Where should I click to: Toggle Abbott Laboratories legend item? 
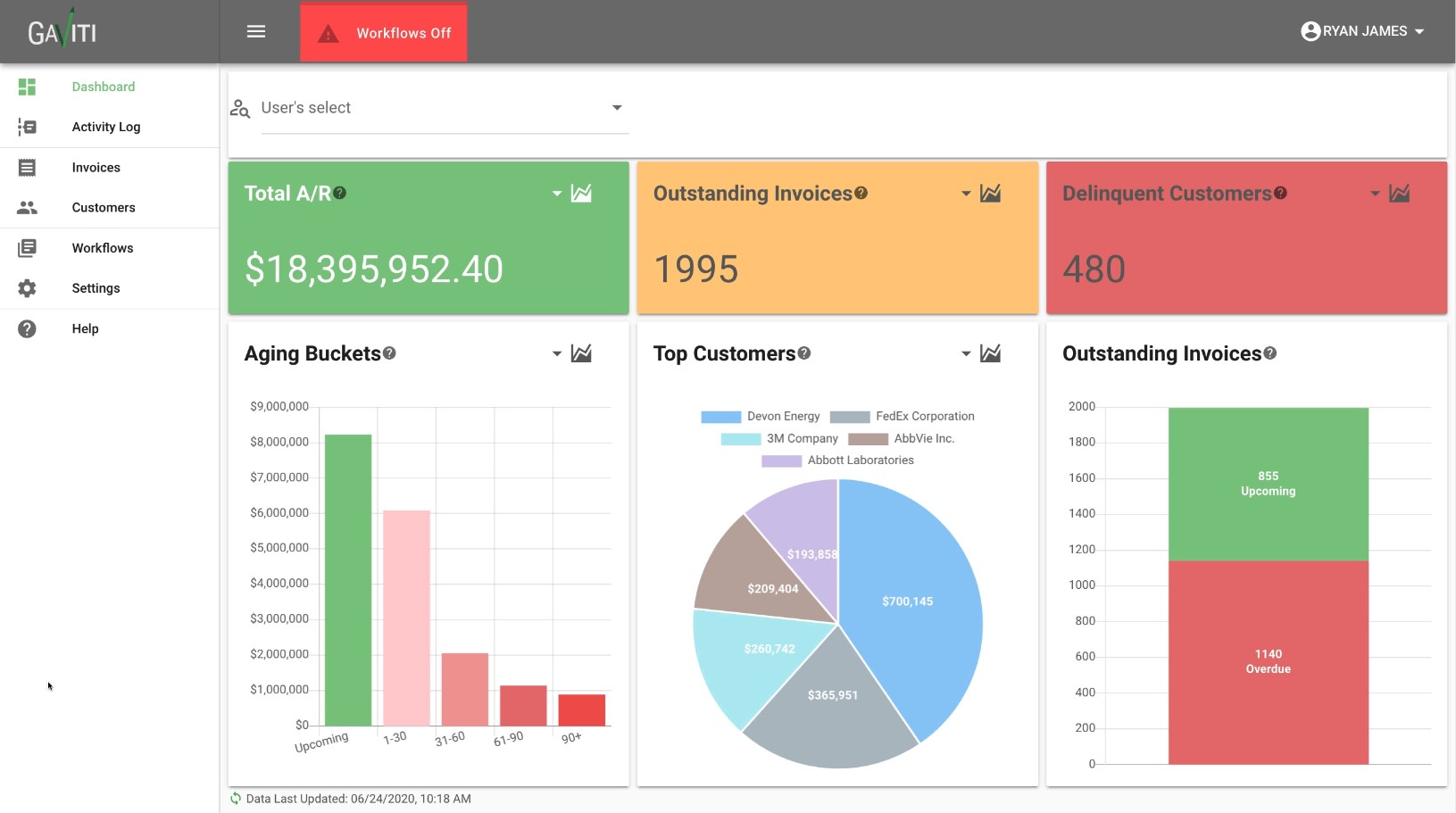click(837, 460)
